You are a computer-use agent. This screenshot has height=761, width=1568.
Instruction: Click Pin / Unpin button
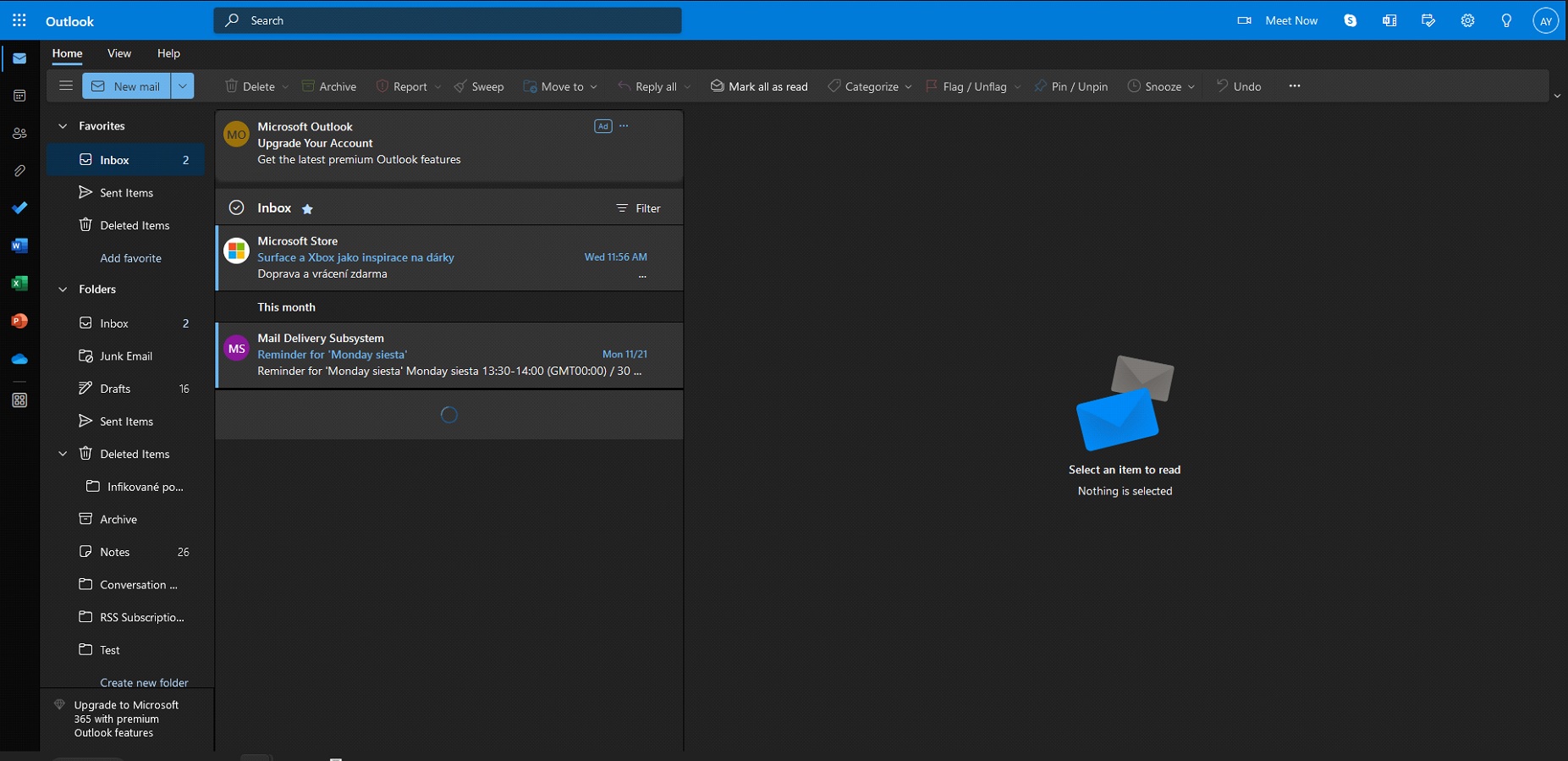pyautogui.click(x=1070, y=86)
